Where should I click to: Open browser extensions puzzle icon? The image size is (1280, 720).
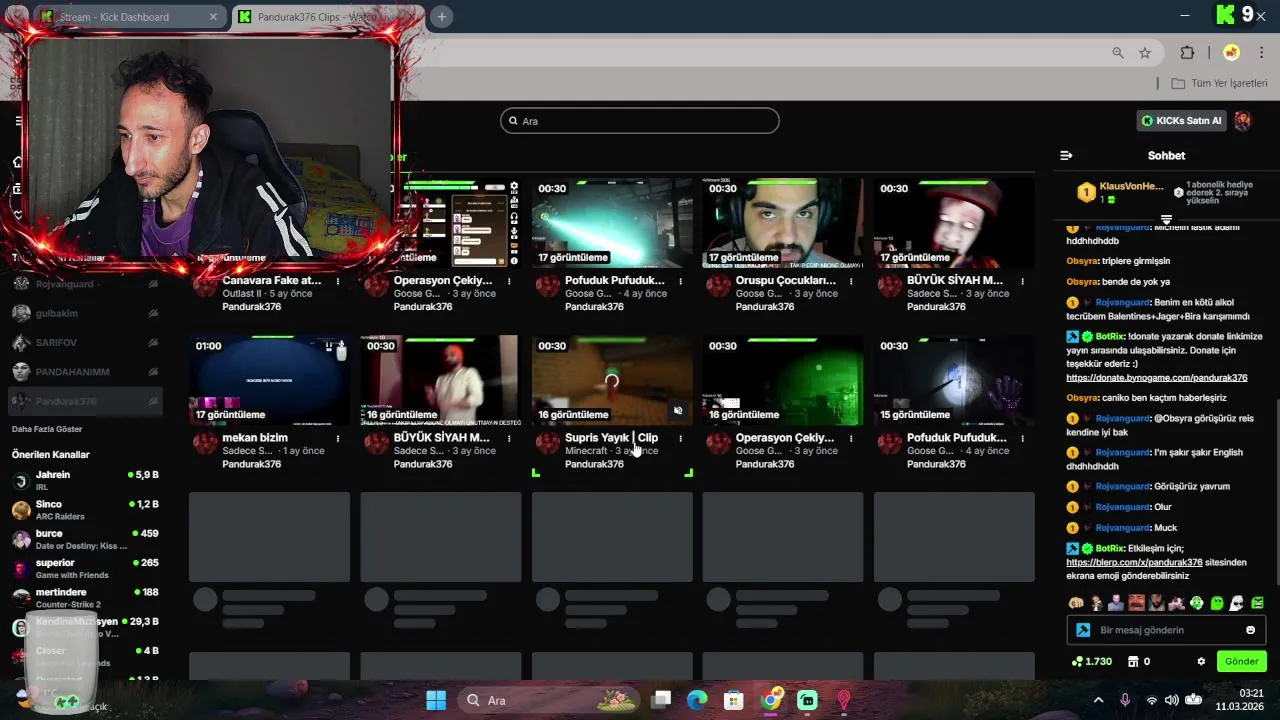(1187, 53)
